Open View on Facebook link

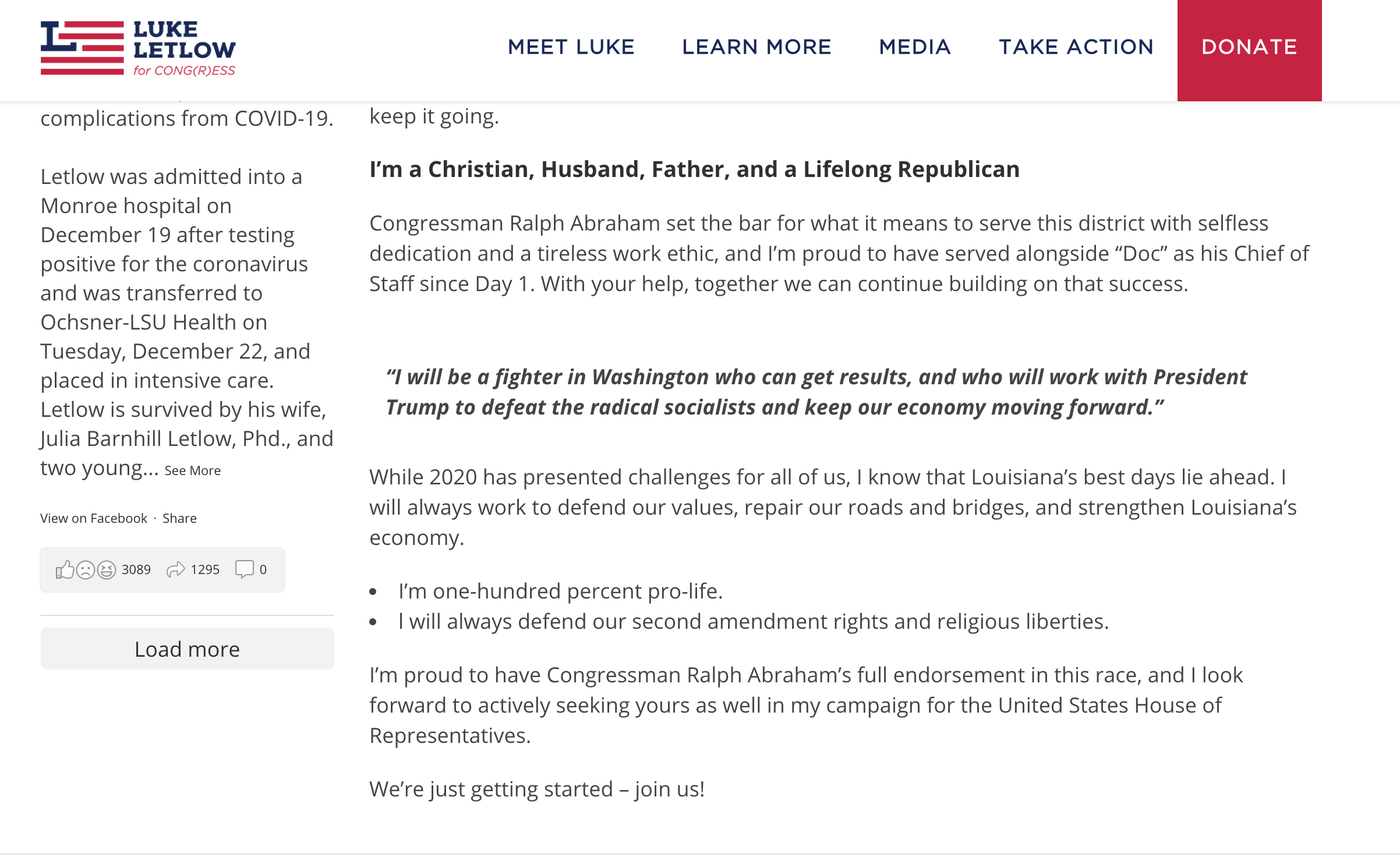click(x=94, y=518)
